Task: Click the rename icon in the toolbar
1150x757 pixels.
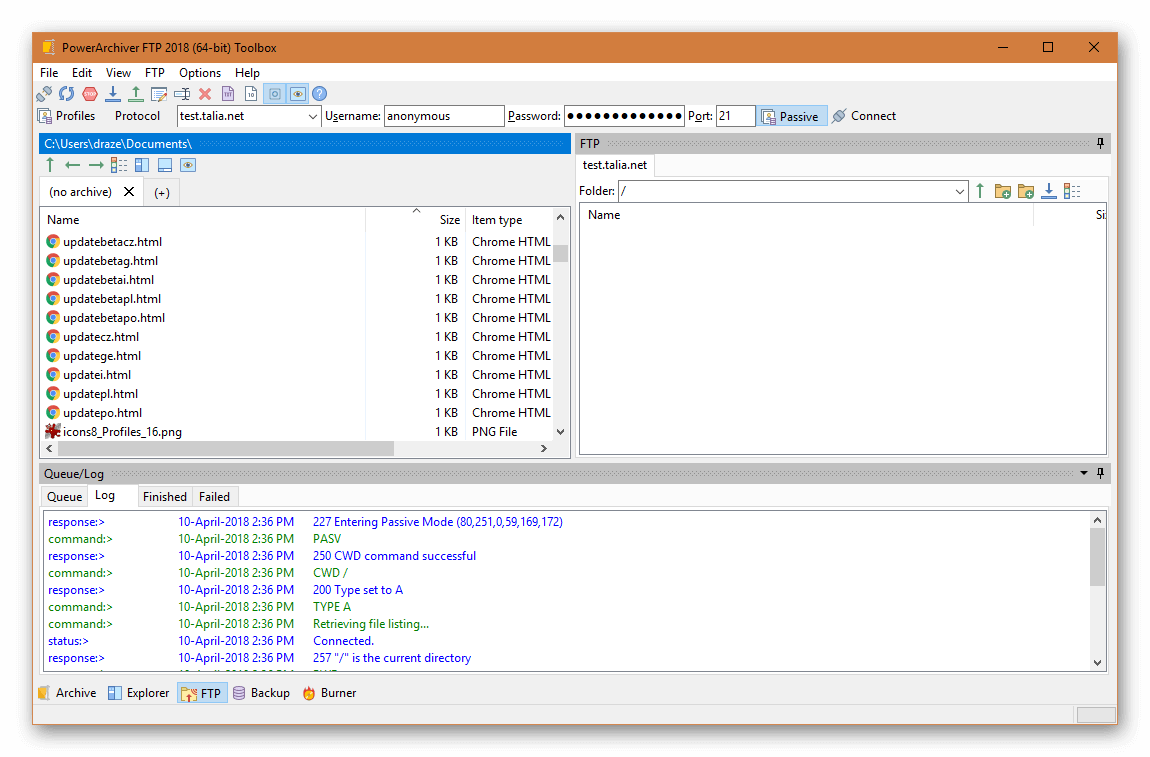Action: coord(182,94)
